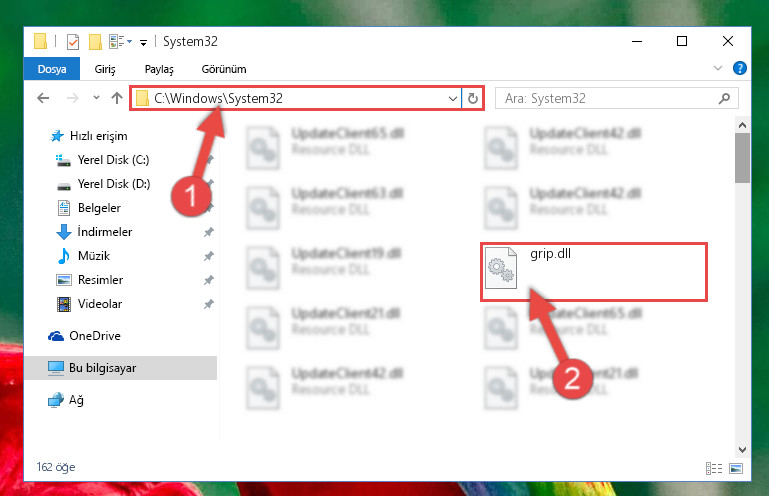This screenshot has height=496, width=769.
Task: Switch to details view icon in status bar
Action: point(714,469)
